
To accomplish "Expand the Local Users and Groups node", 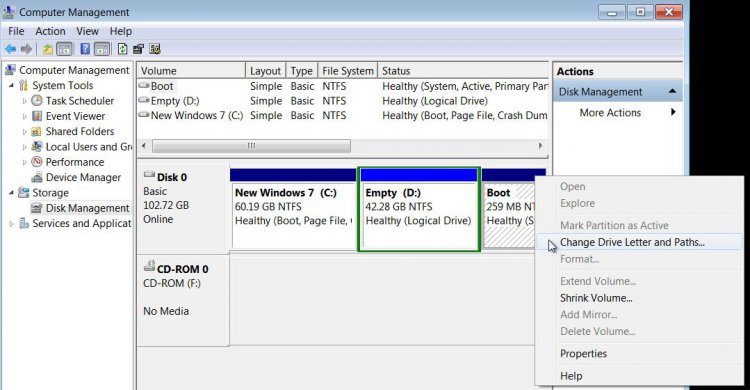I will click(24, 147).
